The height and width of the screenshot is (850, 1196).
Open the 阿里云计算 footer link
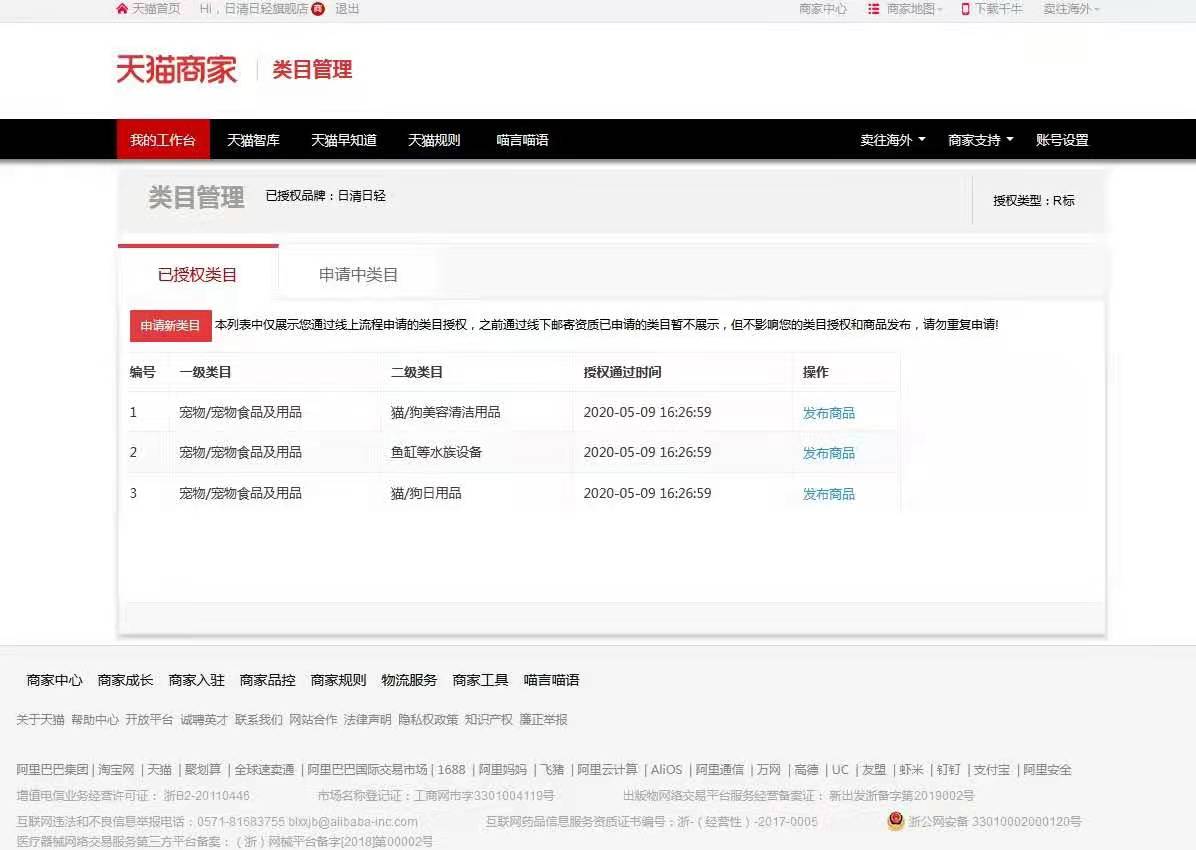coord(607,770)
